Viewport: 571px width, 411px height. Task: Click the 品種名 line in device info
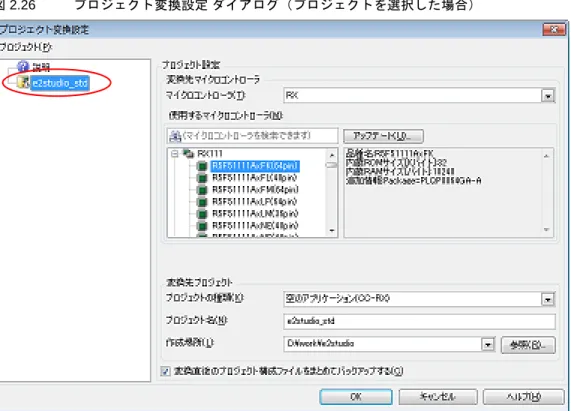pos(390,153)
